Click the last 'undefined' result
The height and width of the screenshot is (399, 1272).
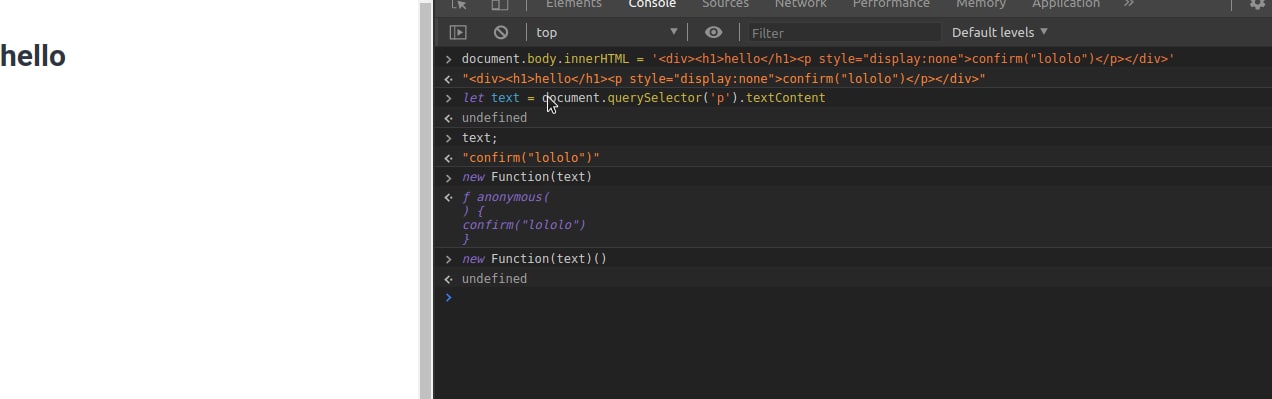494,279
